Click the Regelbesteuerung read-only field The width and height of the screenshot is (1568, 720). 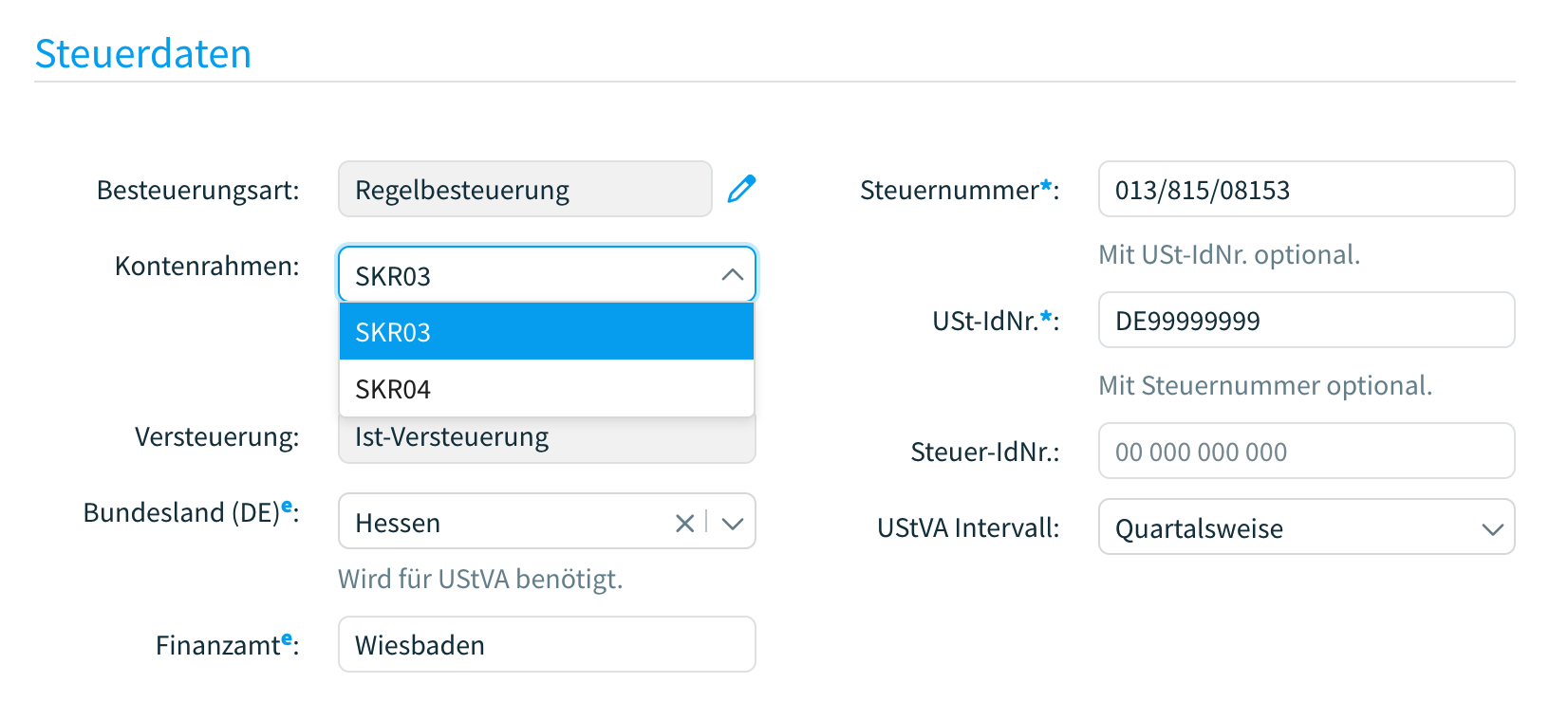coord(525,189)
